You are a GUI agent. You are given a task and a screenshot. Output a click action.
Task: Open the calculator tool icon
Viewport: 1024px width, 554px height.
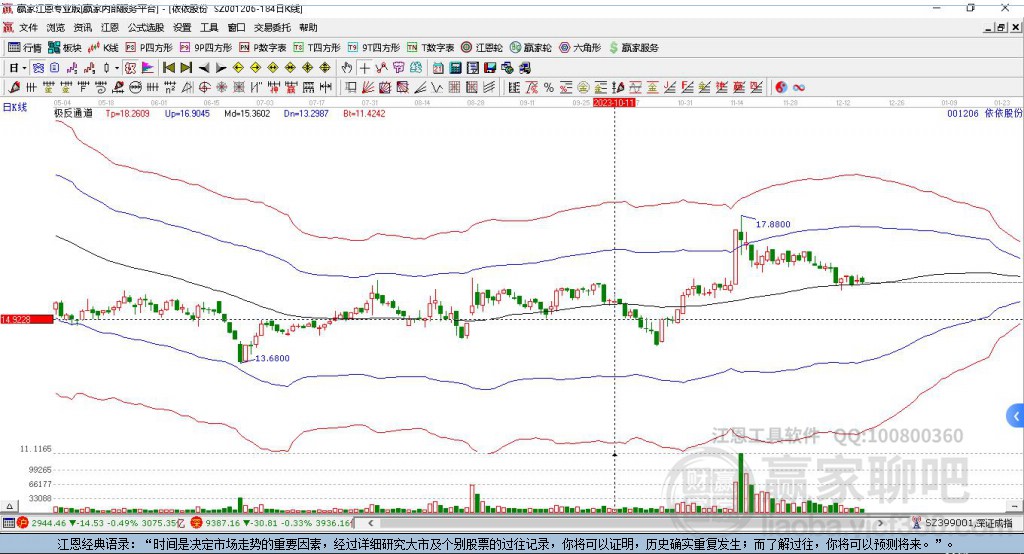click(x=456, y=67)
